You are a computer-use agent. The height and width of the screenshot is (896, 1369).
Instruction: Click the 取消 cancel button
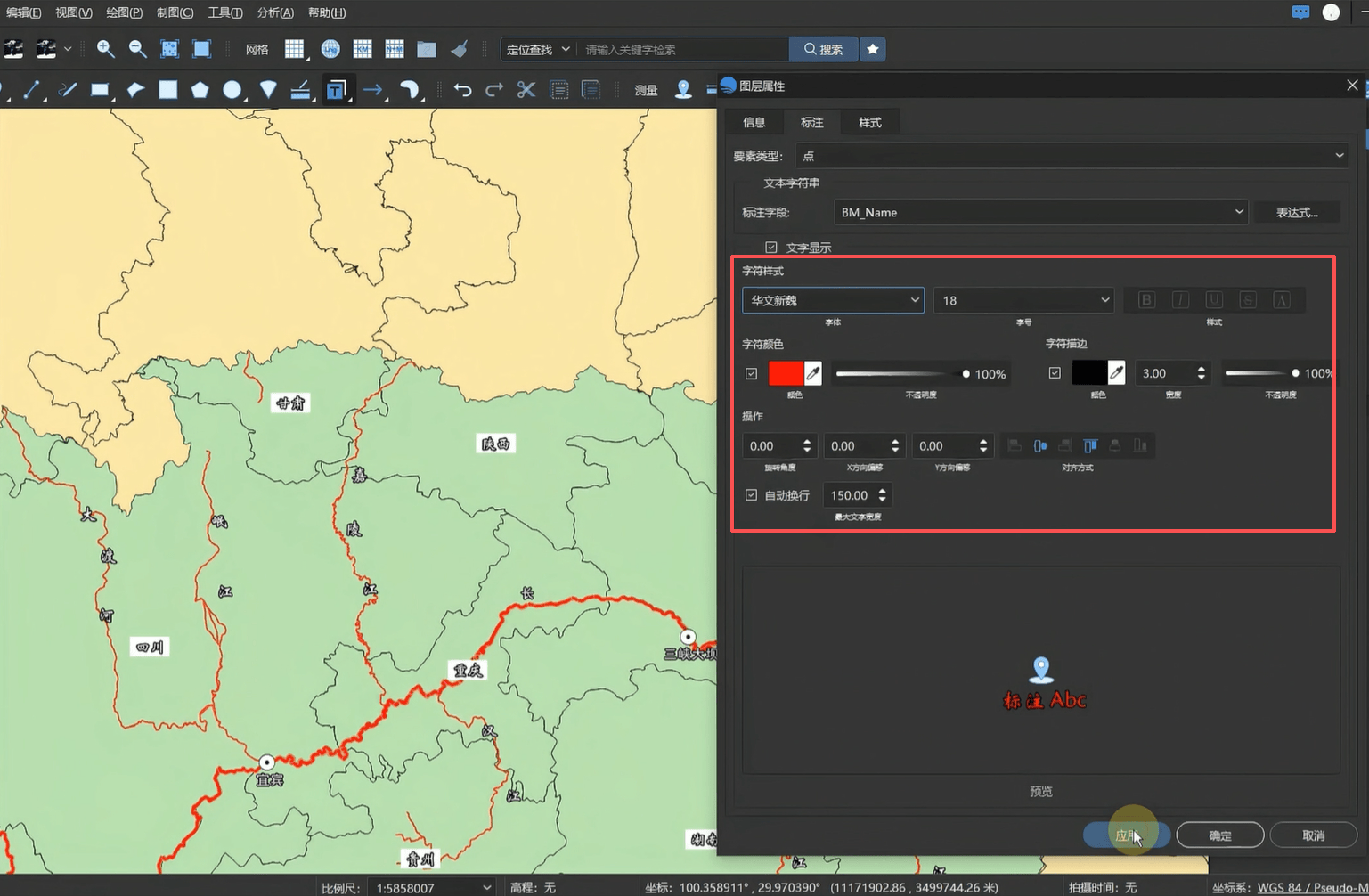(1314, 835)
